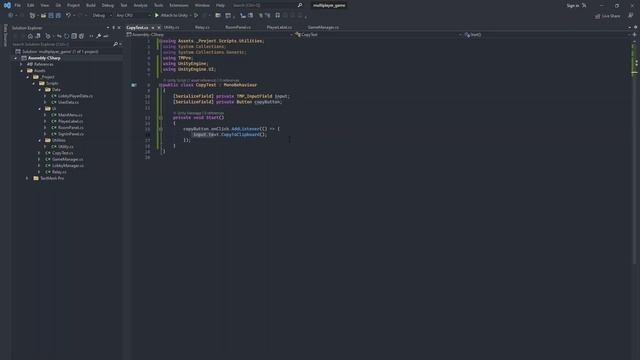The image size is (640, 360).
Task: Open the Edit menu
Action: pos(31,5)
